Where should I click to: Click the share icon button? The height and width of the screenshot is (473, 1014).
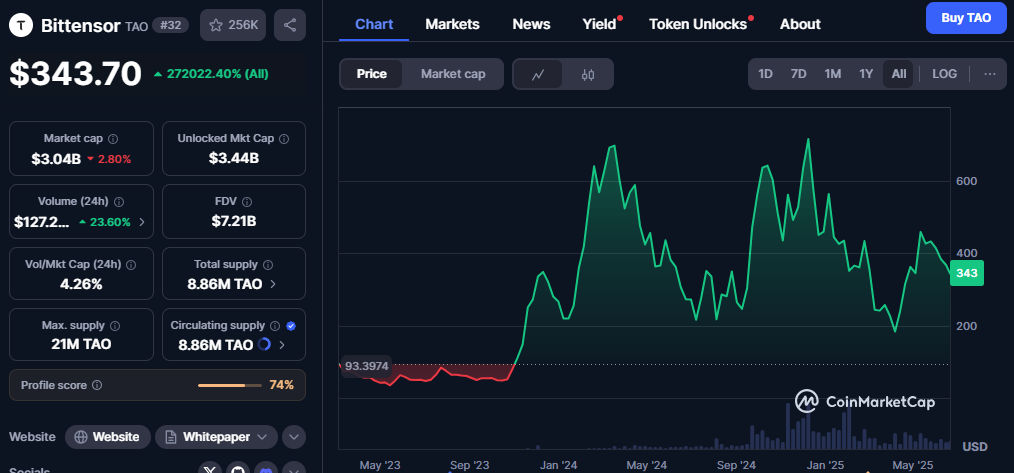pyautogui.click(x=290, y=25)
